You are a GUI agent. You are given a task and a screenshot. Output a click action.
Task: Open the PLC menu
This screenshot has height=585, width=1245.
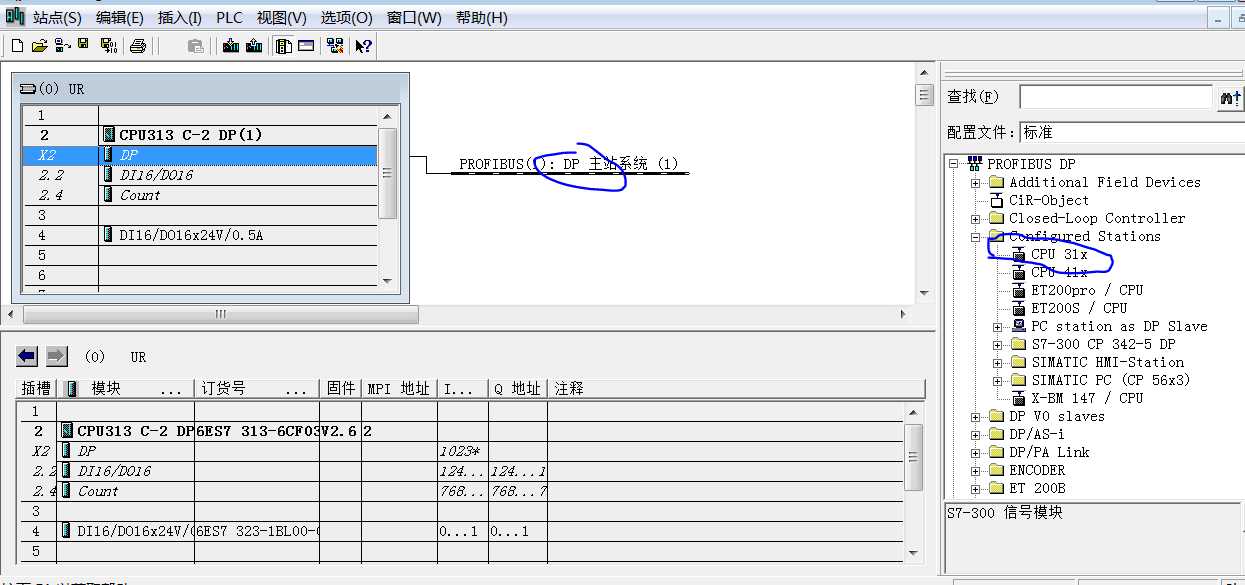click(x=229, y=17)
